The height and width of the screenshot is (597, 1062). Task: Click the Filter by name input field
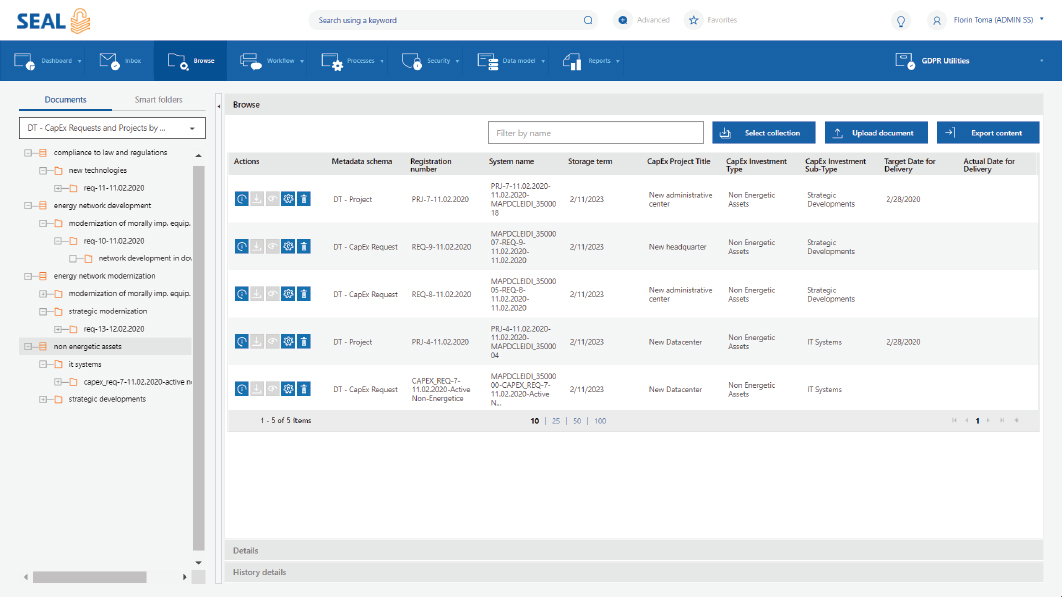point(595,133)
